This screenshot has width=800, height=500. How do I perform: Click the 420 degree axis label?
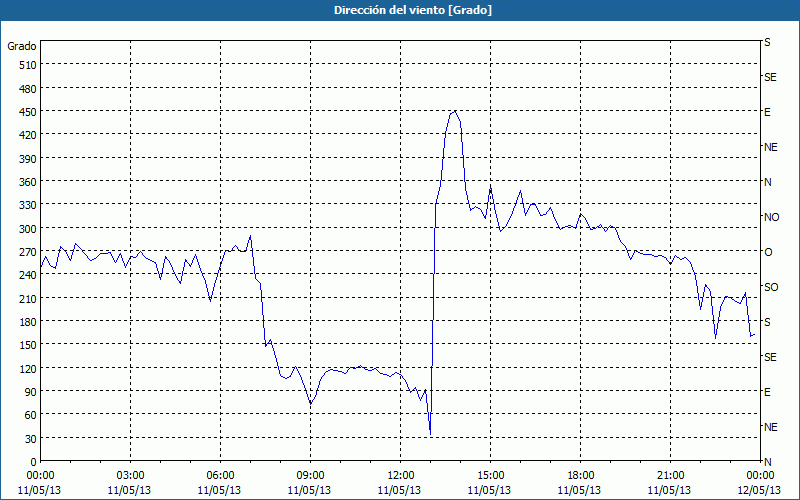tap(28, 135)
